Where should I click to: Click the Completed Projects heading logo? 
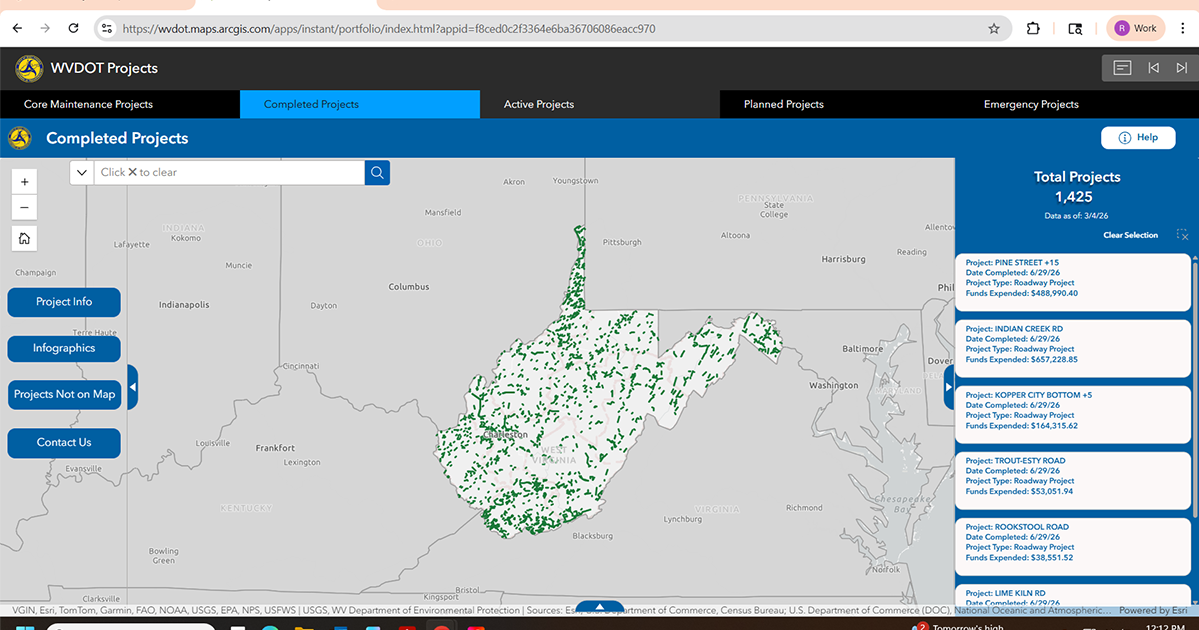point(20,138)
